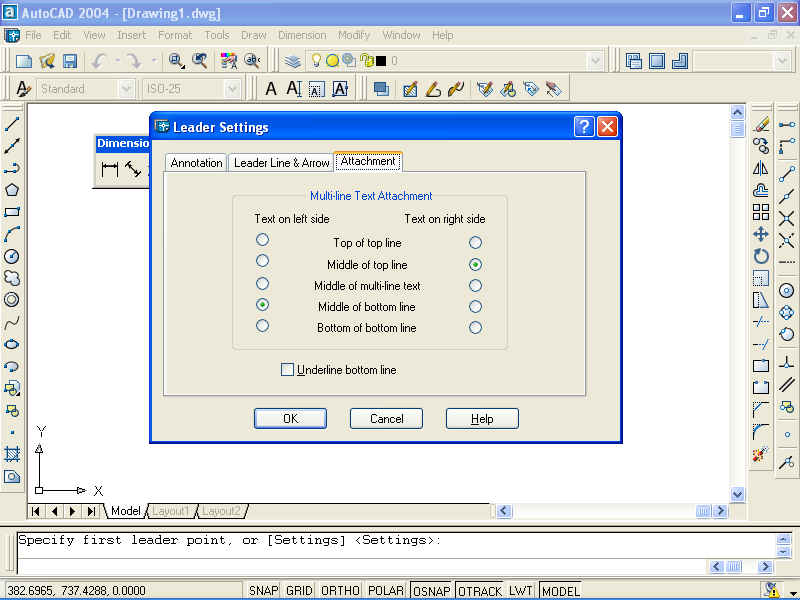Select the Mirror modify tool
This screenshot has width=800, height=600.
click(x=761, y=168)
